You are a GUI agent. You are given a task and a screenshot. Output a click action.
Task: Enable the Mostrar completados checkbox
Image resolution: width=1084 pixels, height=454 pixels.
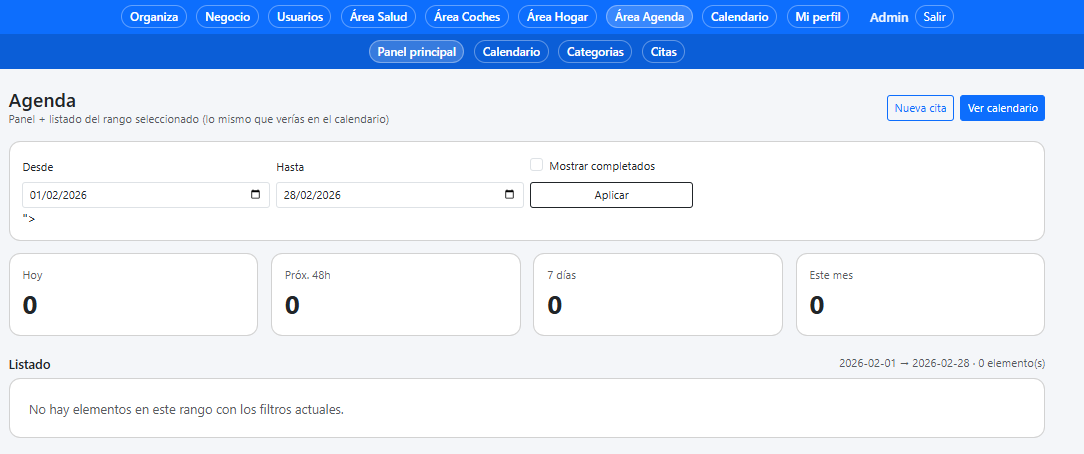pos(537,166)
